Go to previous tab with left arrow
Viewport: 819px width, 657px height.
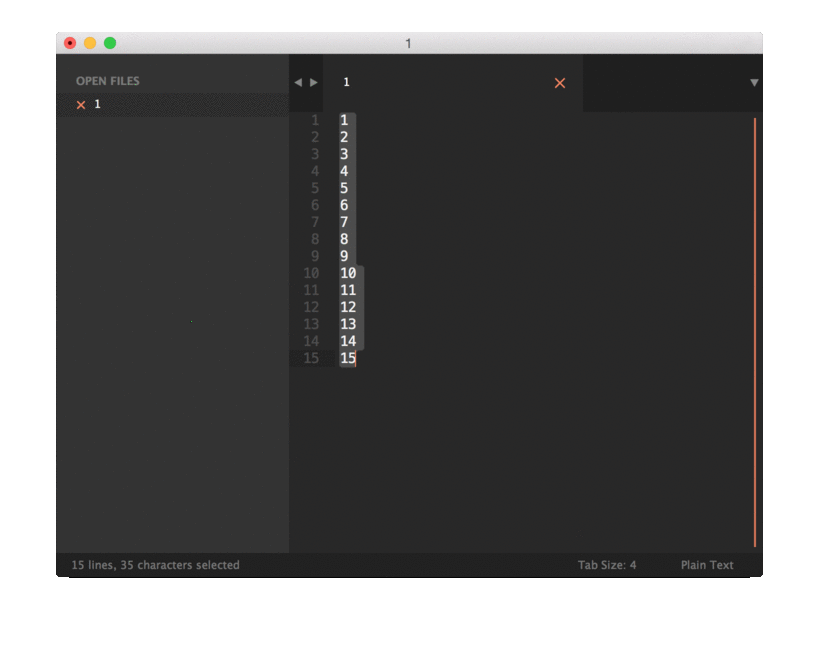pos(298,83)
